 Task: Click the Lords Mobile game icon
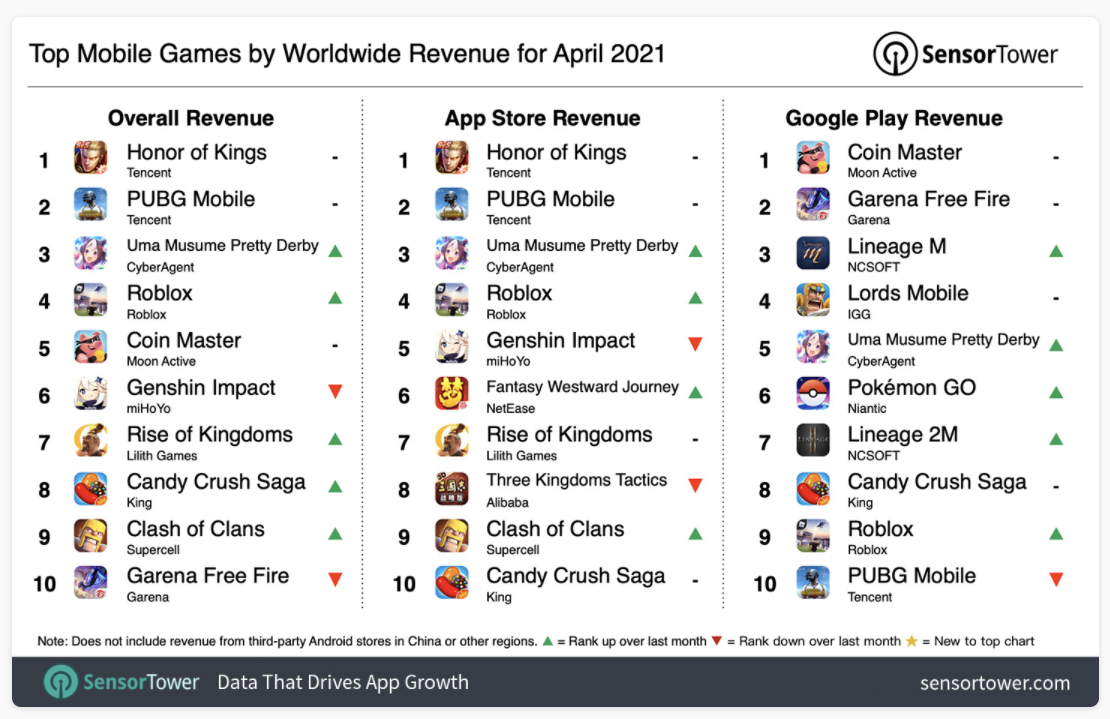(x=813, y=299)
